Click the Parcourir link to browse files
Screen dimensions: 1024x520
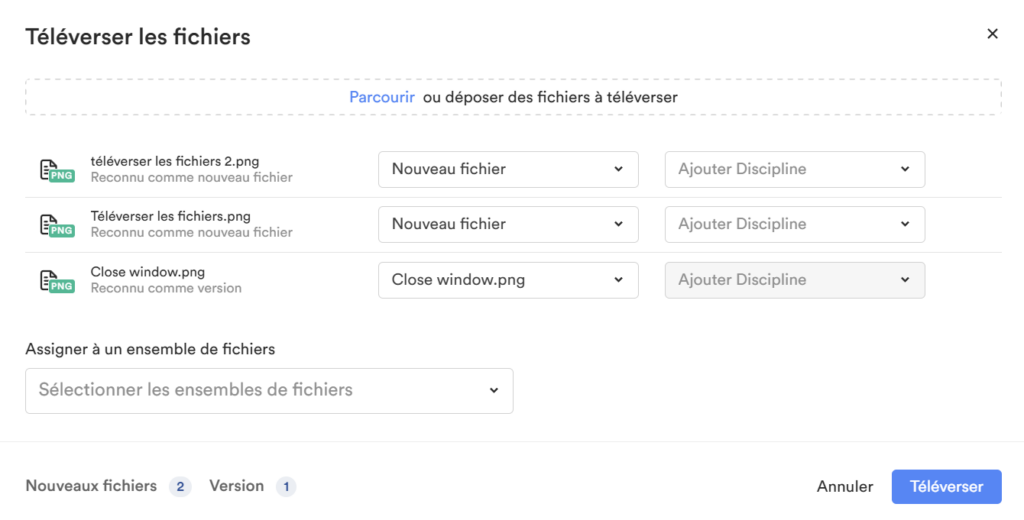382,97
